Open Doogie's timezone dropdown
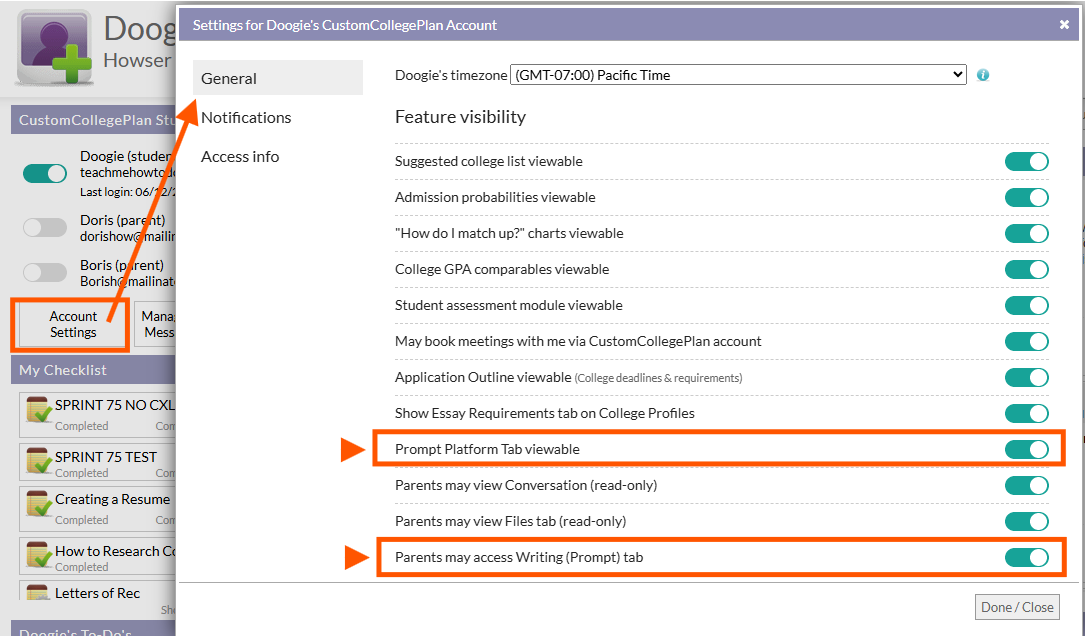 (x=738, y=75)
